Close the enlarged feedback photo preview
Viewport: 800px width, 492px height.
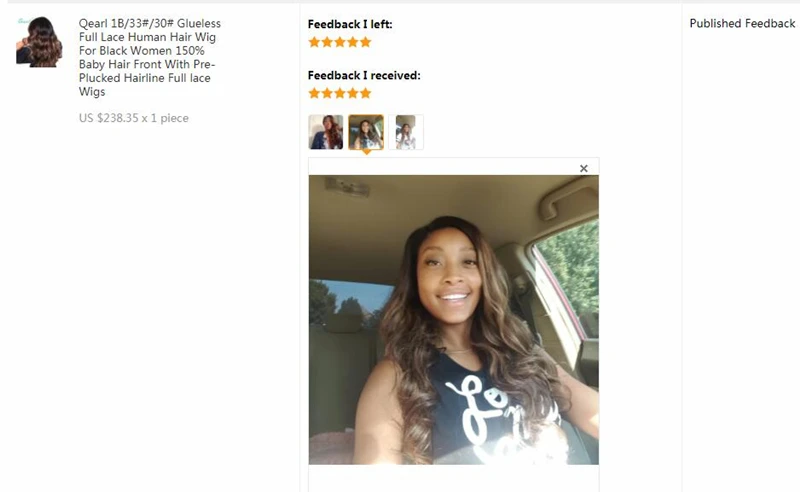584,168
